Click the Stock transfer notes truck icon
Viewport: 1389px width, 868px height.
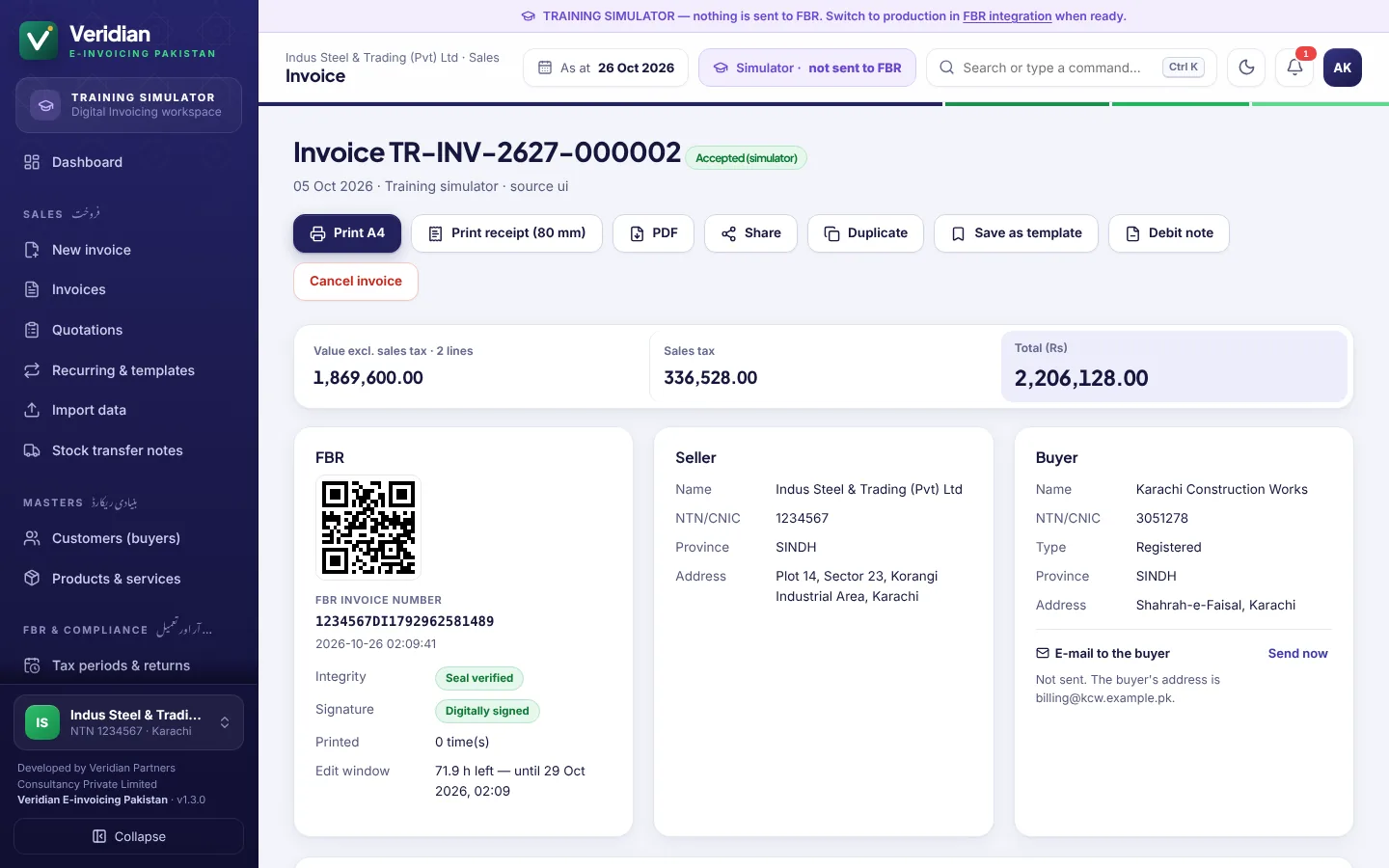[x=32, y=450]
